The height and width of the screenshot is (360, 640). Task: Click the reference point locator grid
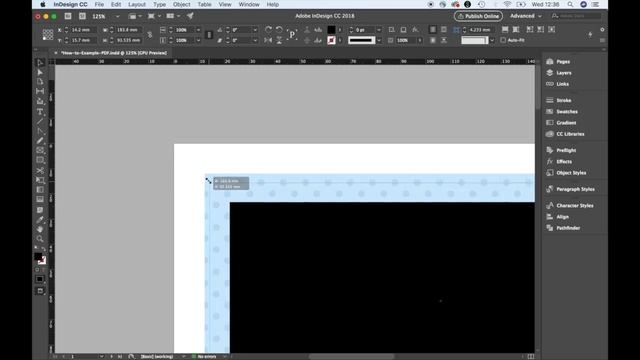pos(48,35)
